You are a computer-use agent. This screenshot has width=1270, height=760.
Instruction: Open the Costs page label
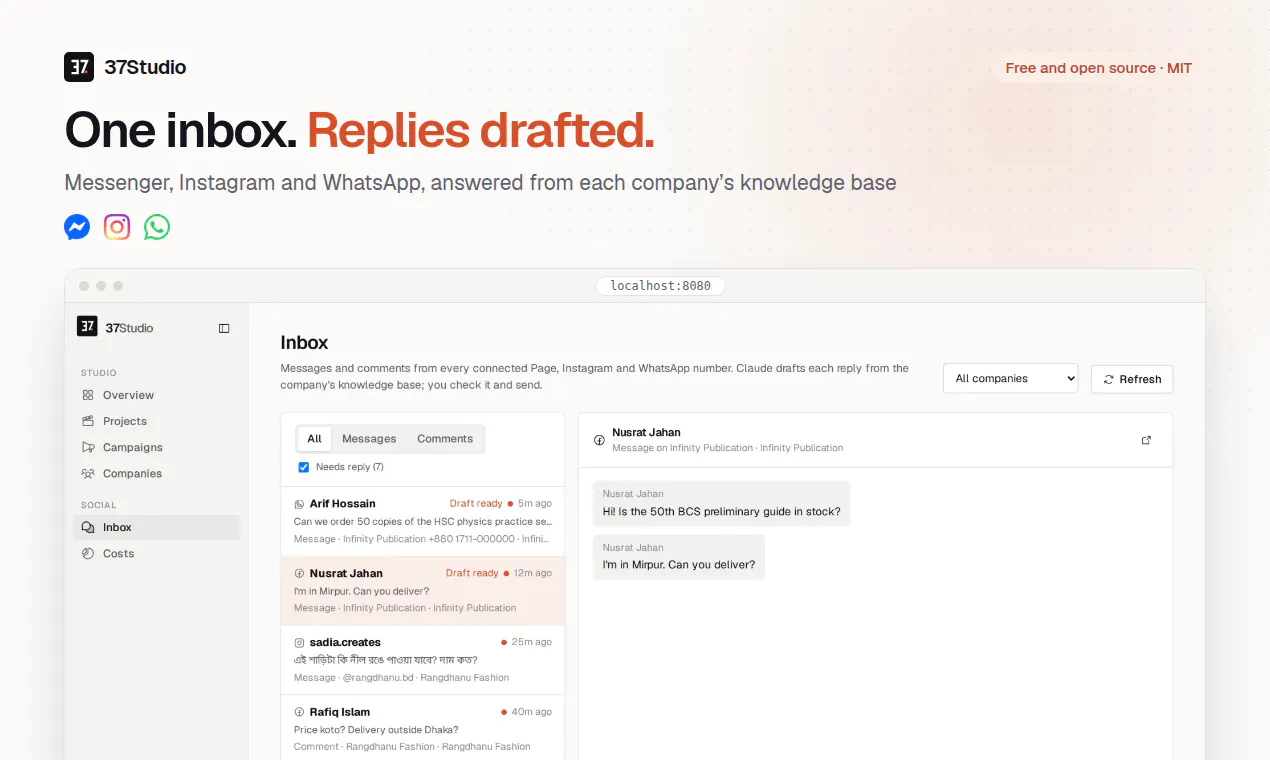118,553
